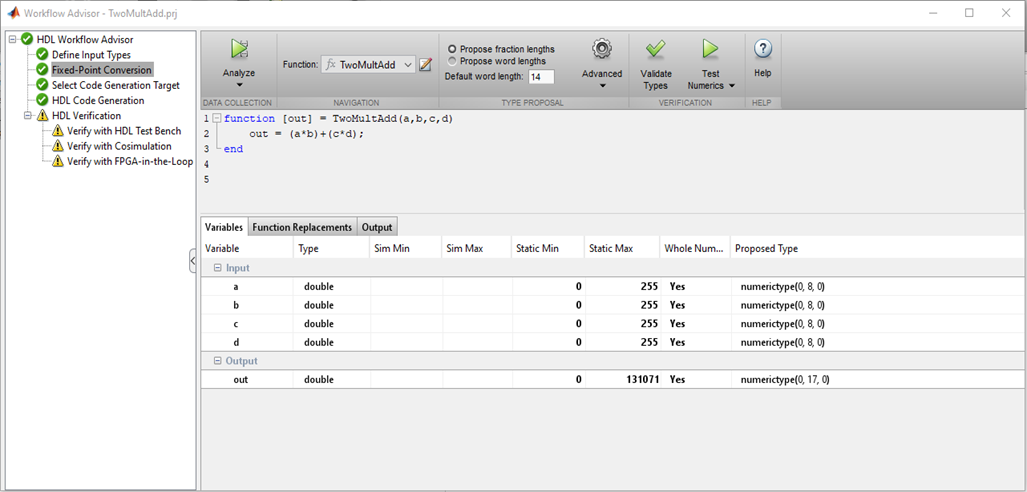Collapse the HDL Workflow Advisor tree root

pyautogui.click(x=12, y=39)
